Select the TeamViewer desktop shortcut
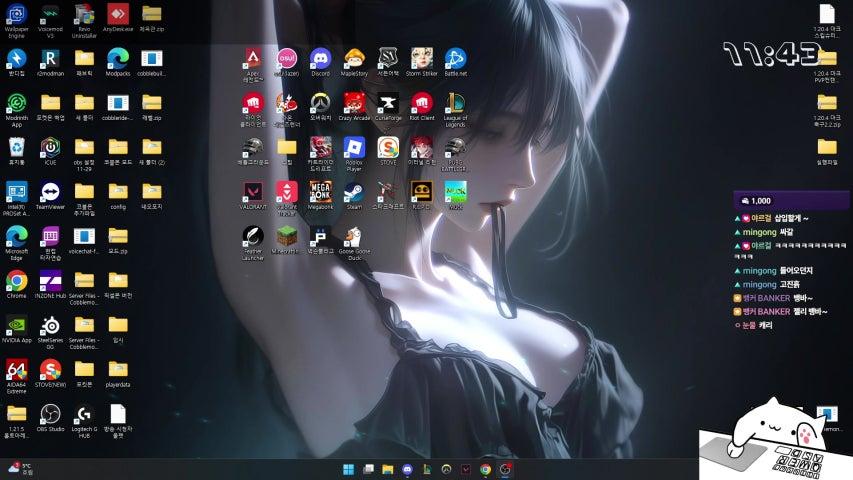 [x=50, y=191]
